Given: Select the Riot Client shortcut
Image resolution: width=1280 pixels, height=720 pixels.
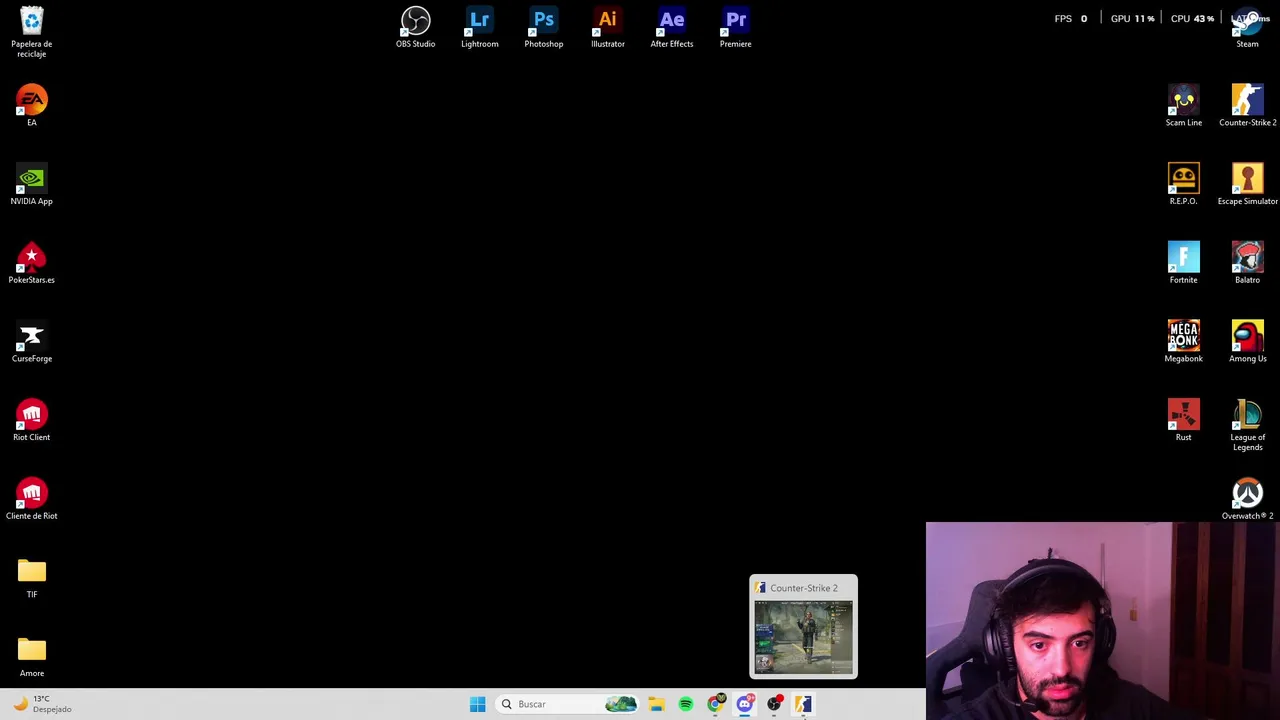Looking at the screenshot, I should (32, 420).
